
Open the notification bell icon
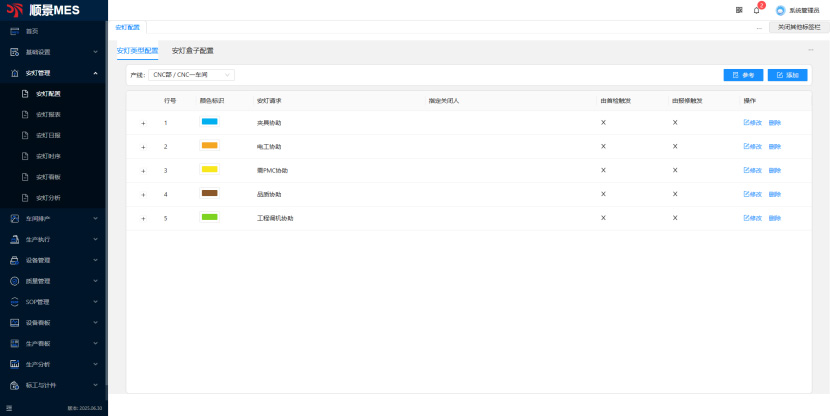[x=757, y=10]
